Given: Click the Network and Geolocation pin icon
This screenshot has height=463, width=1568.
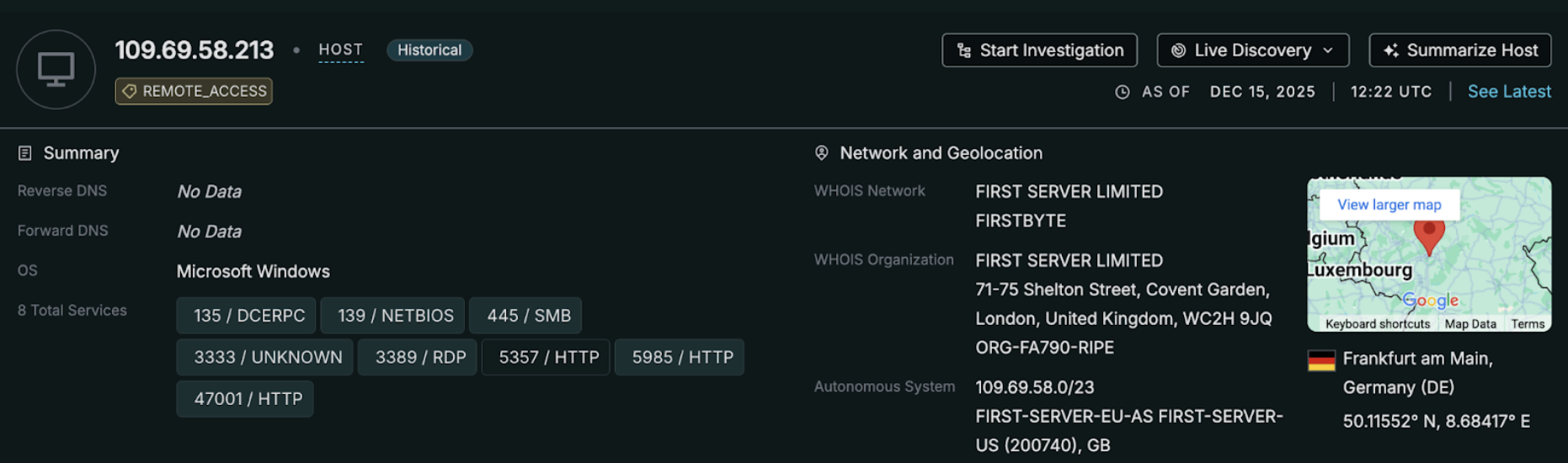Looking at the screenshot, I should tap(821, 153).
